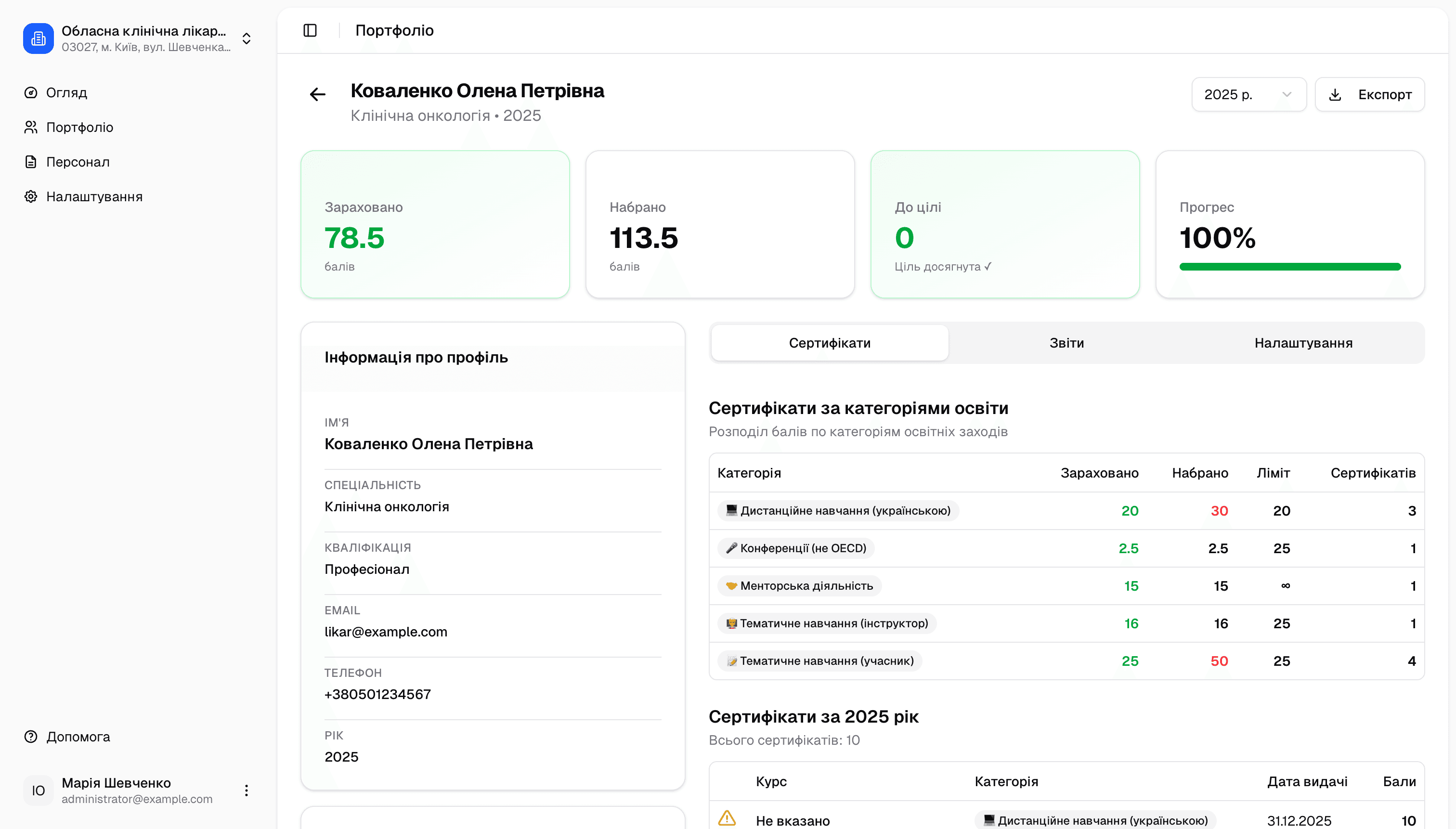The image size is (1456, 829).
Task: Click the back arrow near Коваленко Олена Петрівна
Action: tap(317, 94)
